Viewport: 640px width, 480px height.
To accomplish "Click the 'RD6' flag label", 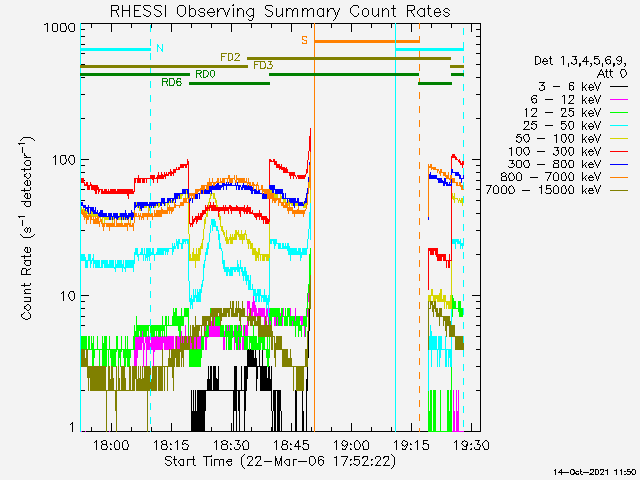I will click(171, 82).
